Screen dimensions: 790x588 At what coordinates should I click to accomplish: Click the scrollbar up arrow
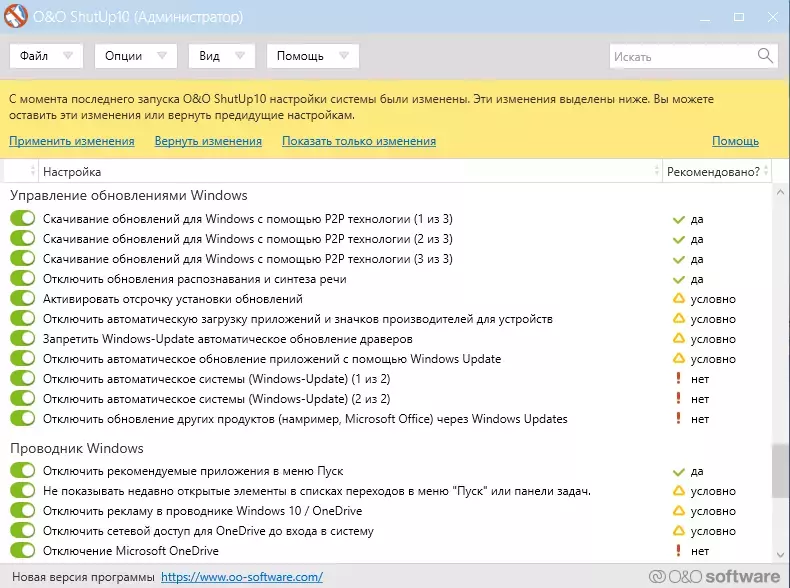780,192
